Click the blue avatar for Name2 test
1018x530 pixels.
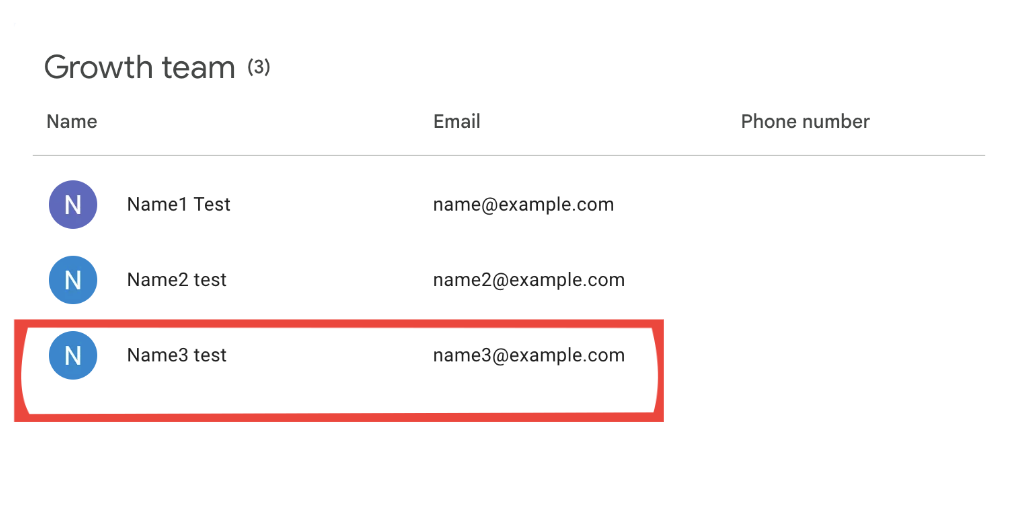[x=73, y=280]
